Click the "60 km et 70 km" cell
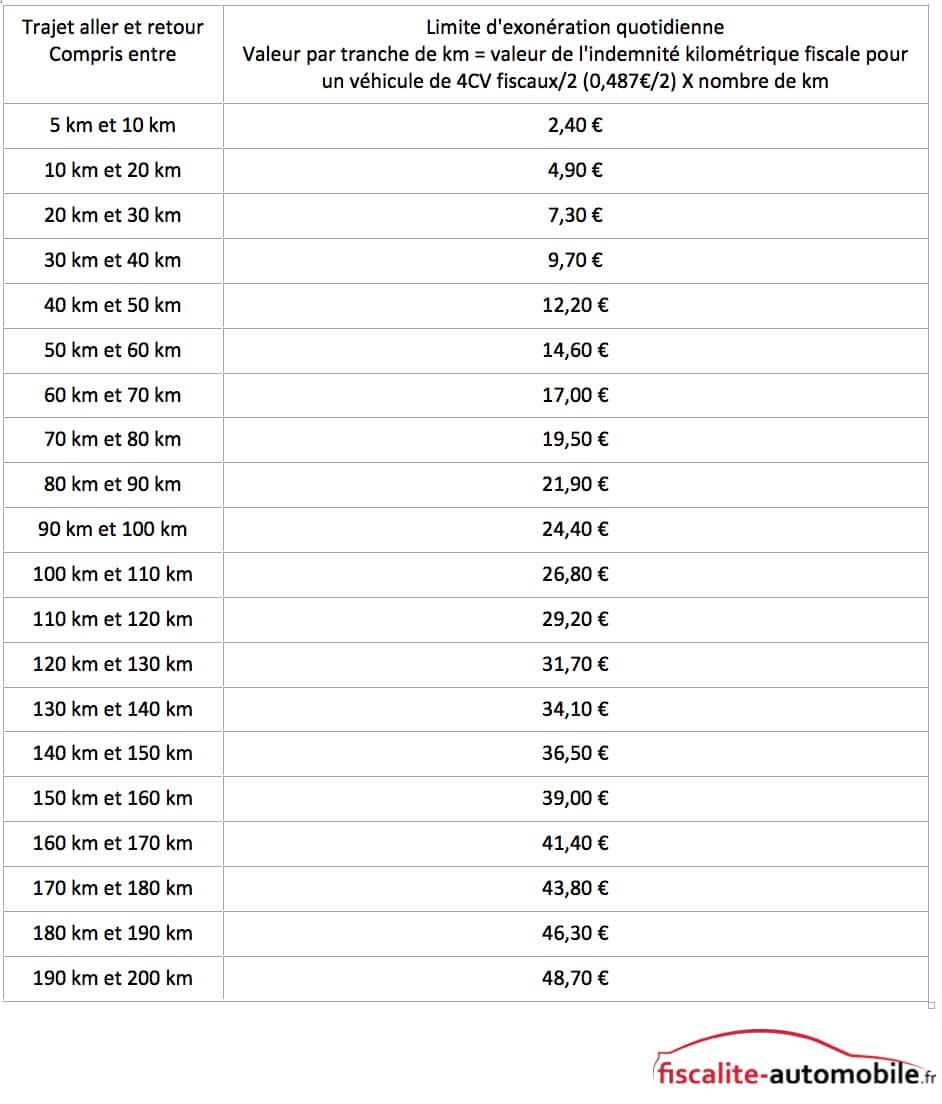 coord(112,395)
